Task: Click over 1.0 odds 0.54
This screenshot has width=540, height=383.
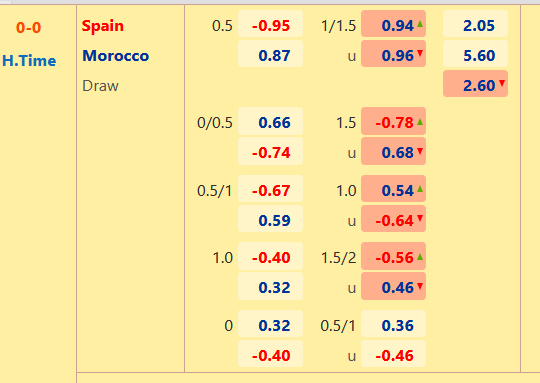Action: tap(393, 189)
